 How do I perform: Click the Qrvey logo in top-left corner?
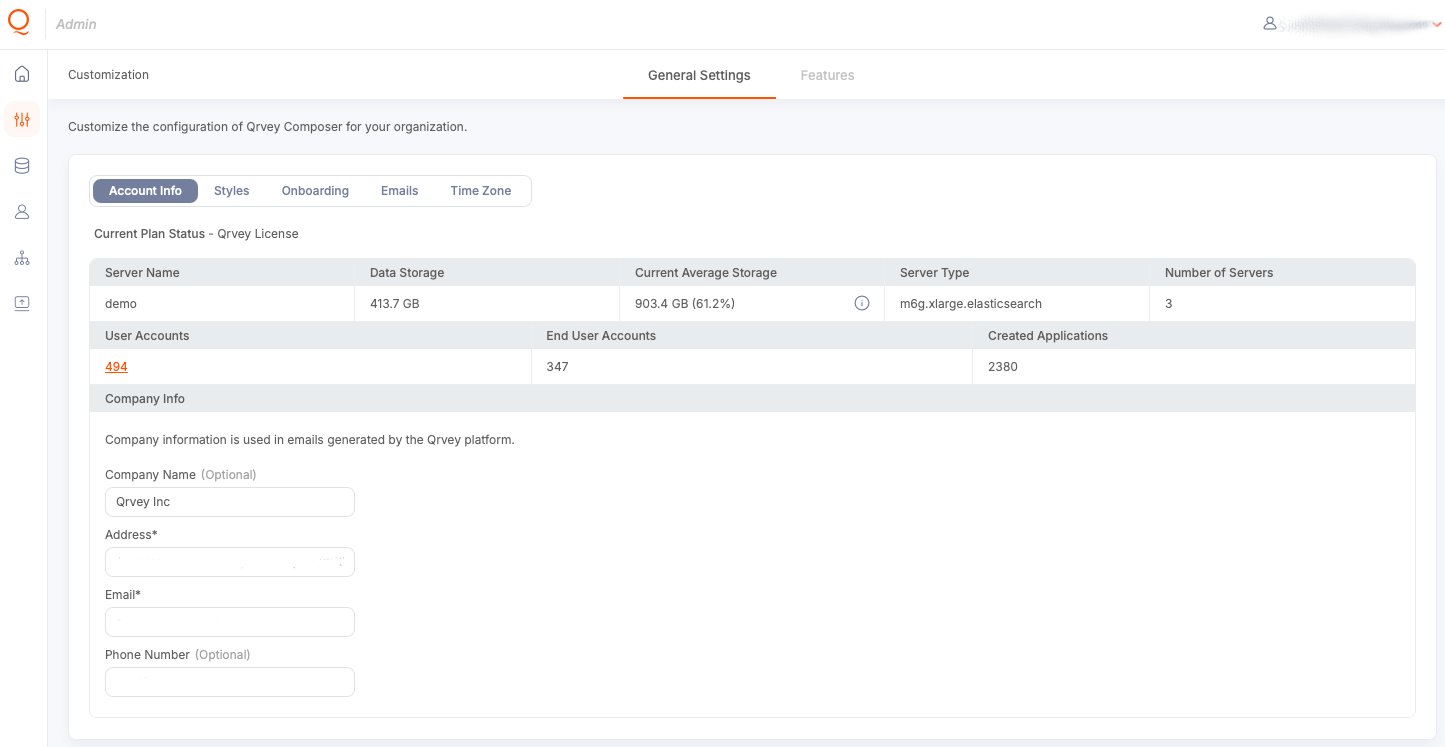pyautogui.click(x=19, y=22)
